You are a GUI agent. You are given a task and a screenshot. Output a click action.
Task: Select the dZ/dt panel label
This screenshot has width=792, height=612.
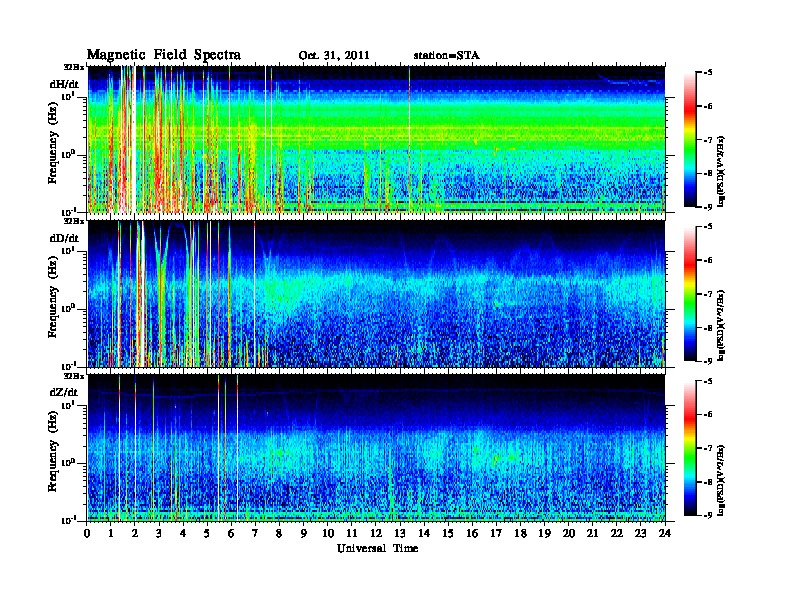click(64, 392)
